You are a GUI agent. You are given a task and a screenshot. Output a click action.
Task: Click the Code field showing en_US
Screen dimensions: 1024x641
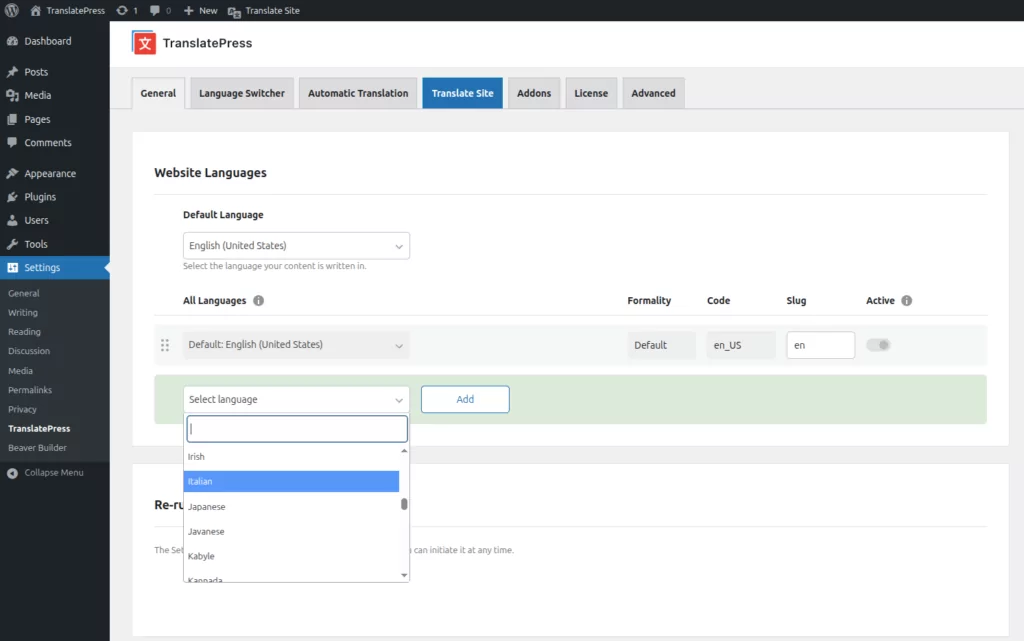[741, 345]
